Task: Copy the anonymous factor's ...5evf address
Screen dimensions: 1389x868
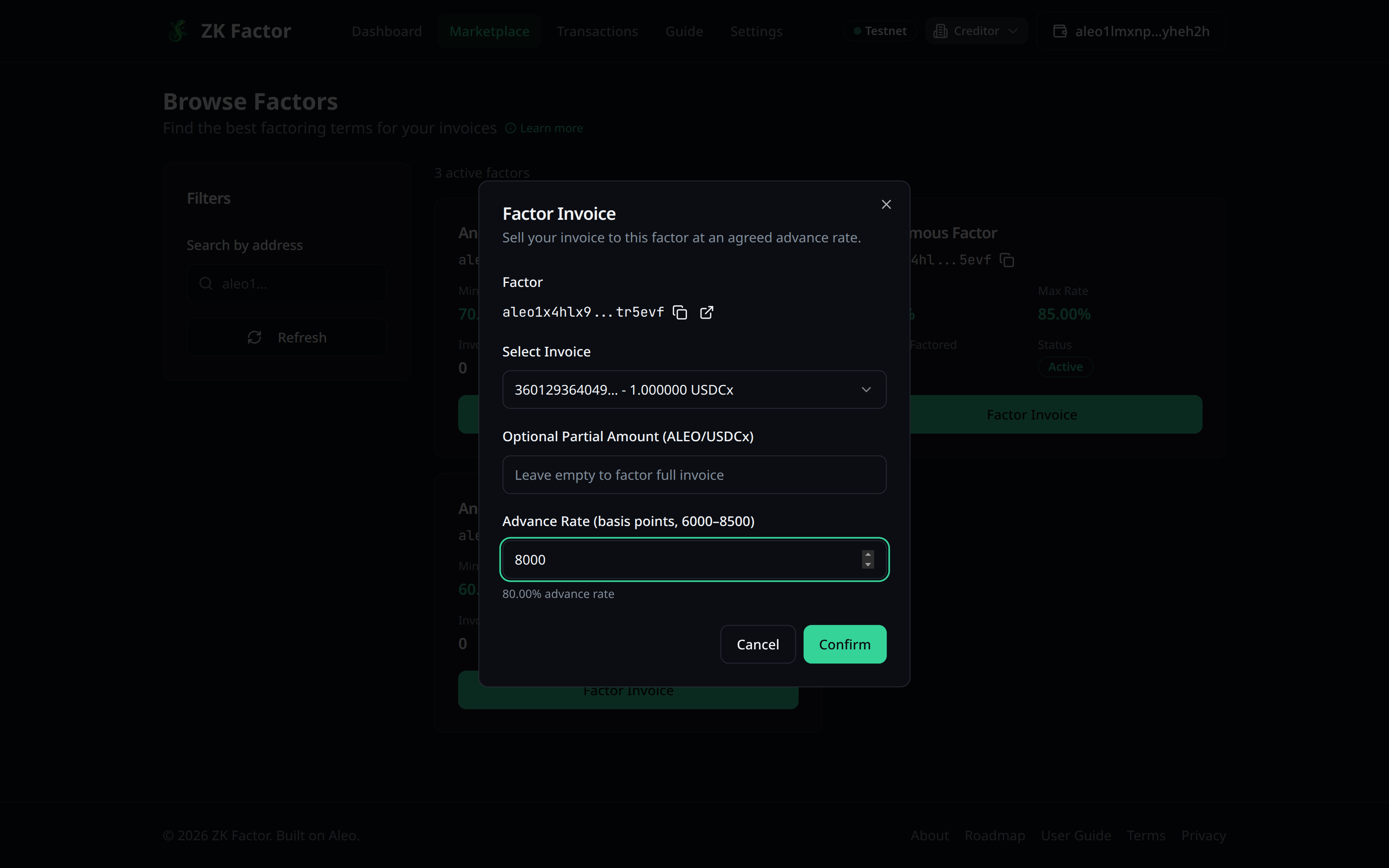Action: pos(1007,260)
